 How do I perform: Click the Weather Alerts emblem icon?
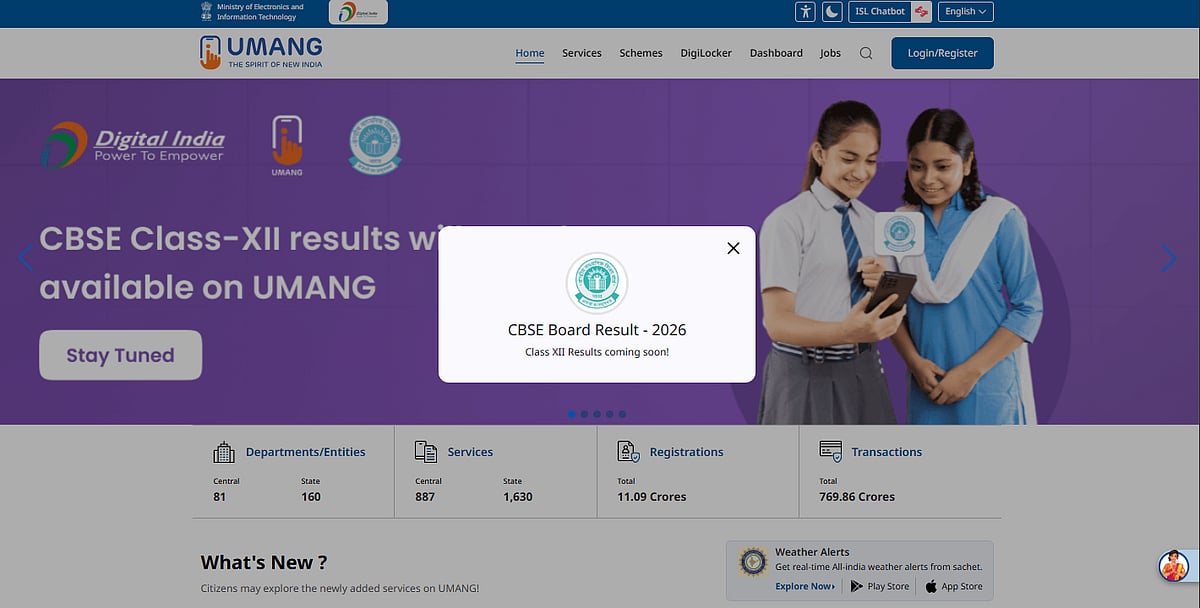point(753,562)
